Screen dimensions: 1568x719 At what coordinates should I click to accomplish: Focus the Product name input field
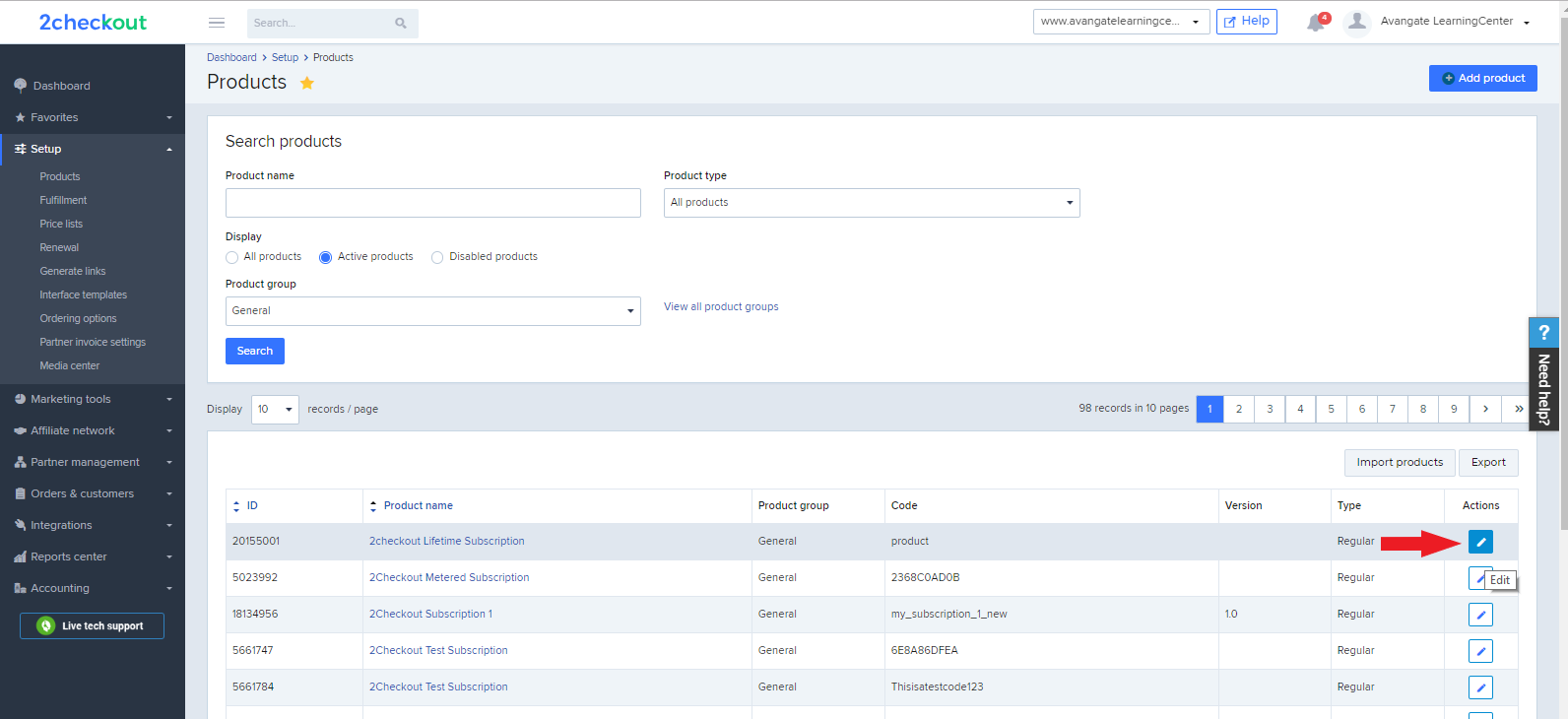(433, 203)
